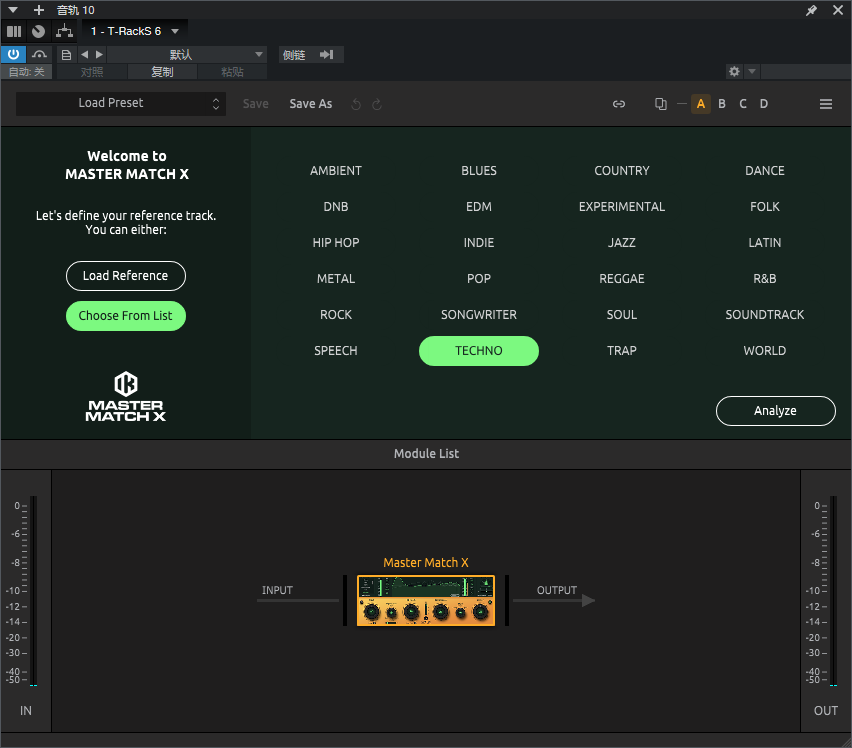
Task: Select the AMBIENT genre
Action: [336, 171]
